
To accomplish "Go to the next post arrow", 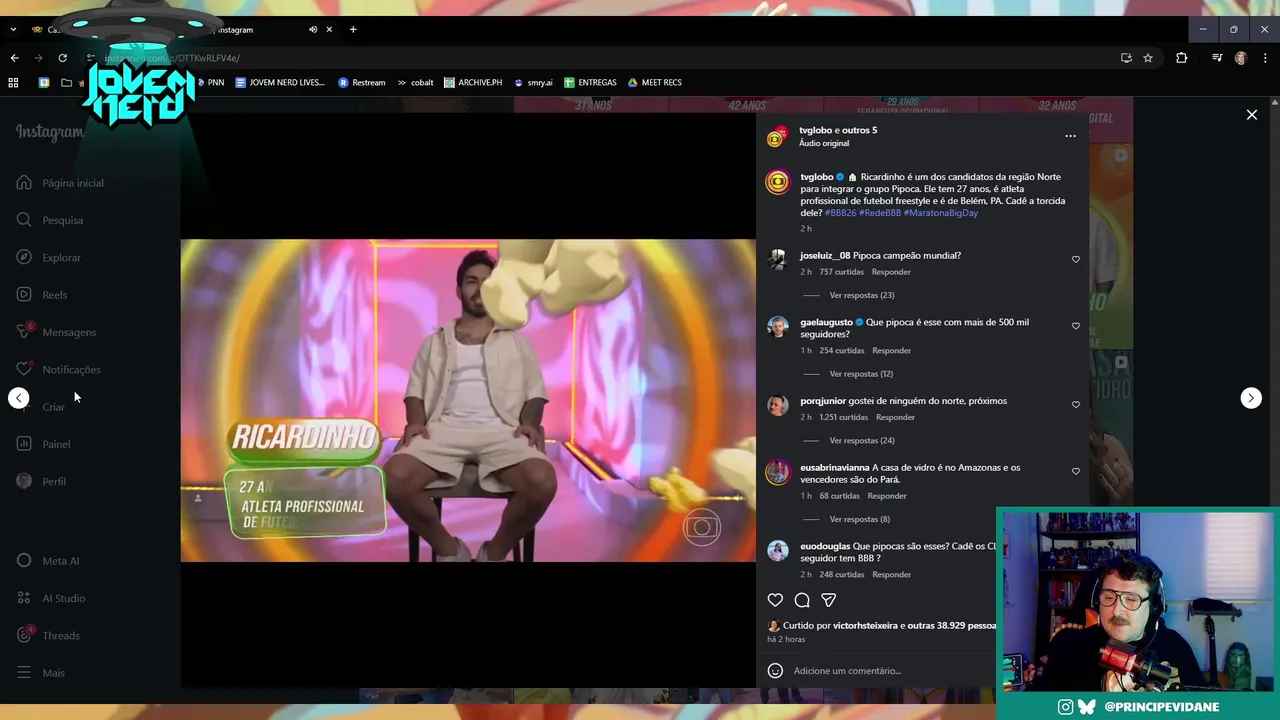I will 1251,398.
